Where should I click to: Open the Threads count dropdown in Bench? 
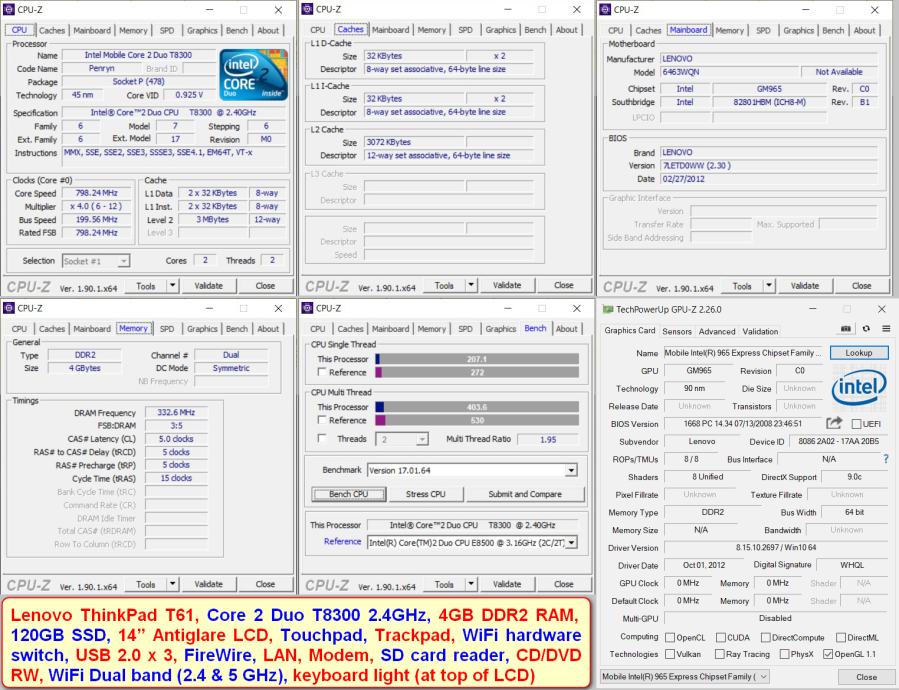click(402, 439)
